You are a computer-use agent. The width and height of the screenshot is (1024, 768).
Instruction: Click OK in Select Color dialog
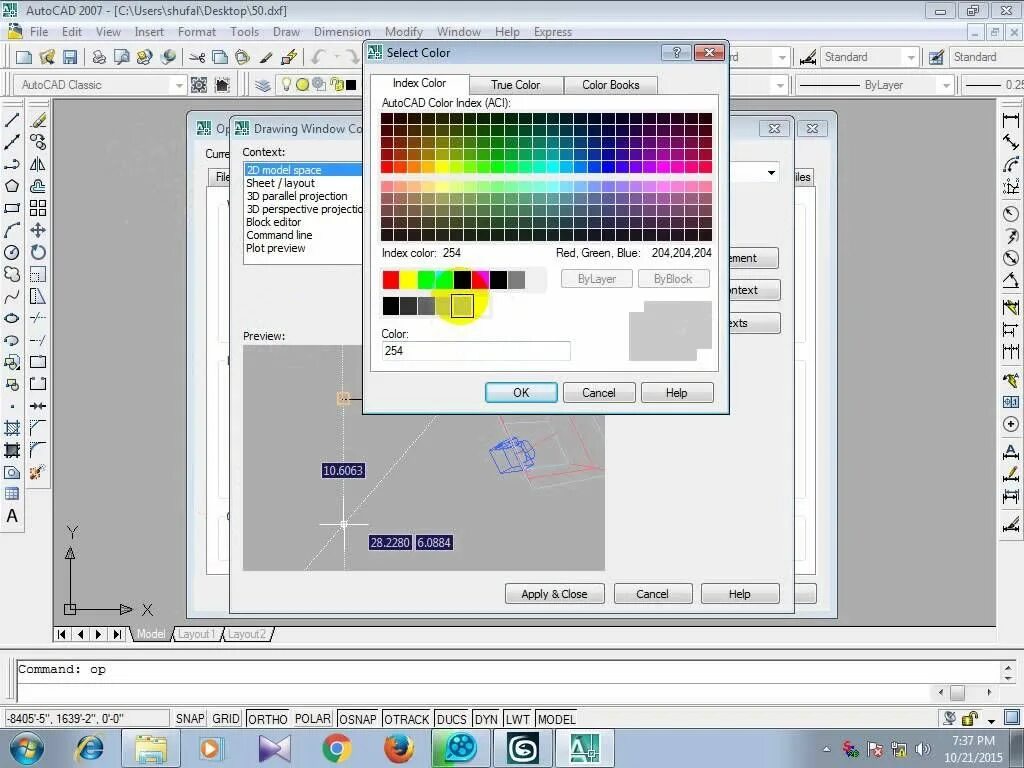point(521,392)
